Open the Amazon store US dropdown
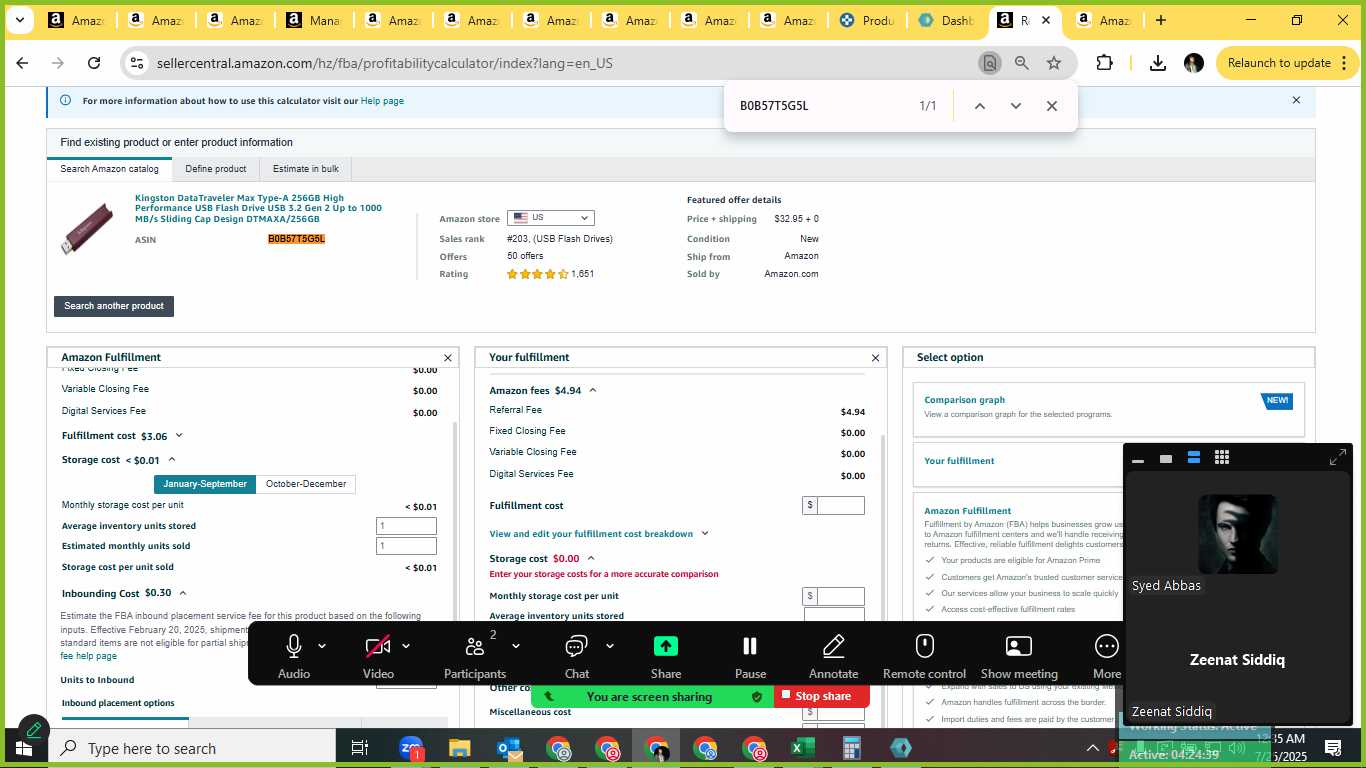This screenshot has height=768, width=1366. tap(551, 218)
